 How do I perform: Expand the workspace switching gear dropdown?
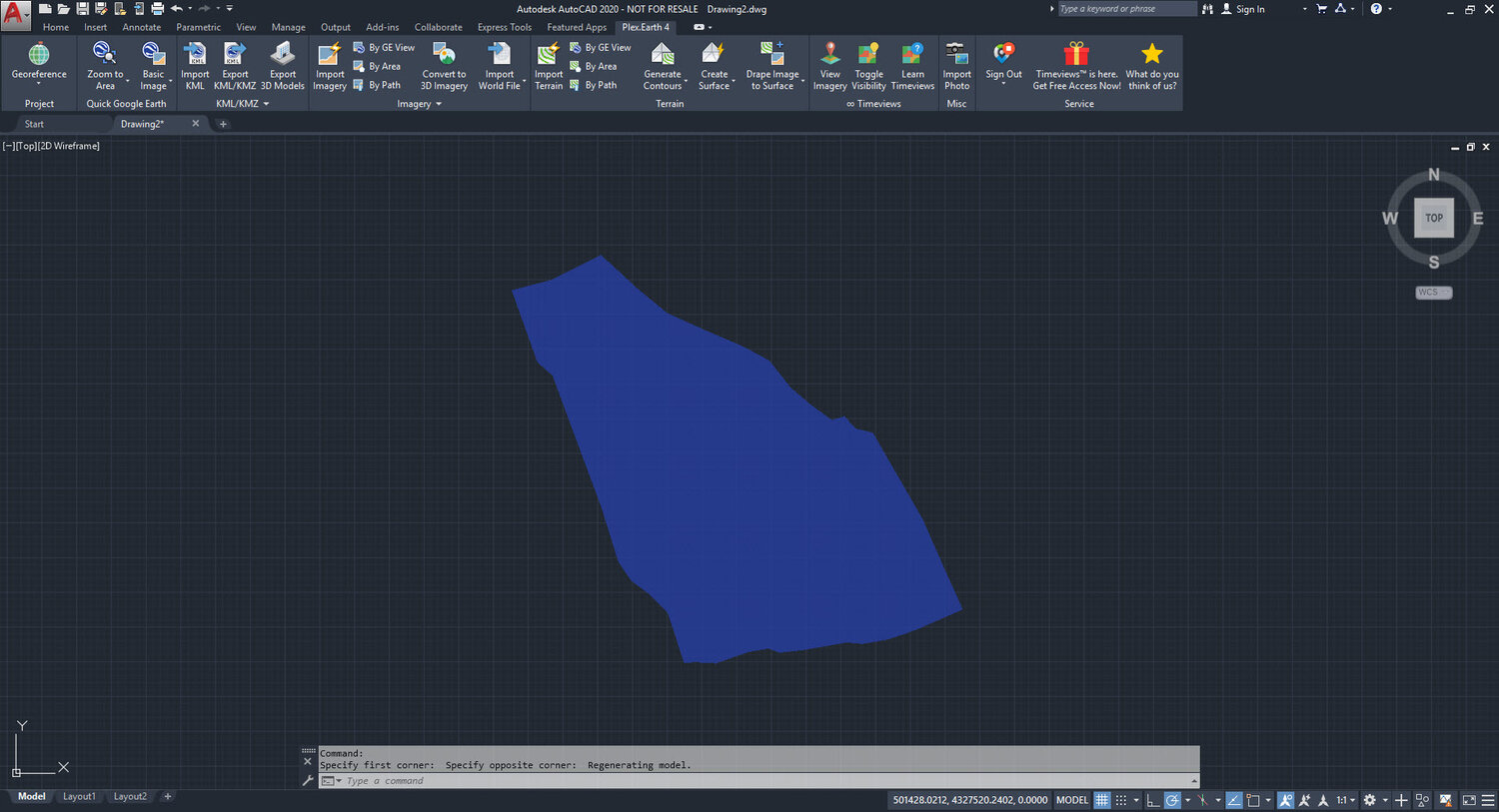(1385, 801)
